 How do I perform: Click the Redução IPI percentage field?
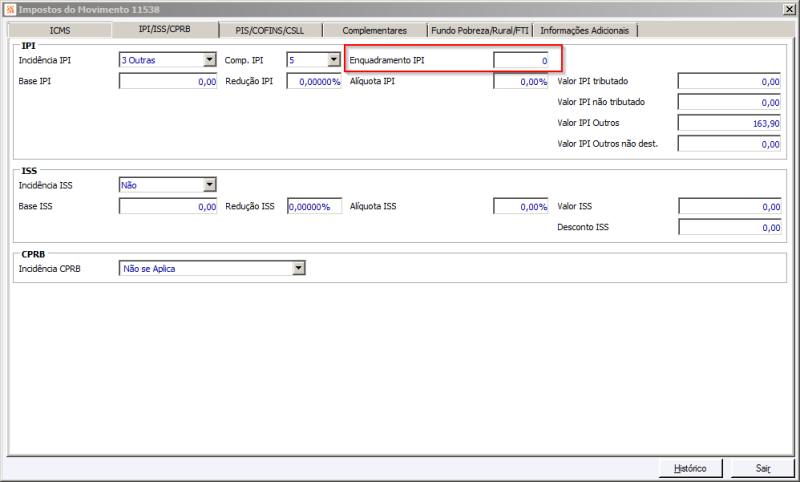pos(314,81)
